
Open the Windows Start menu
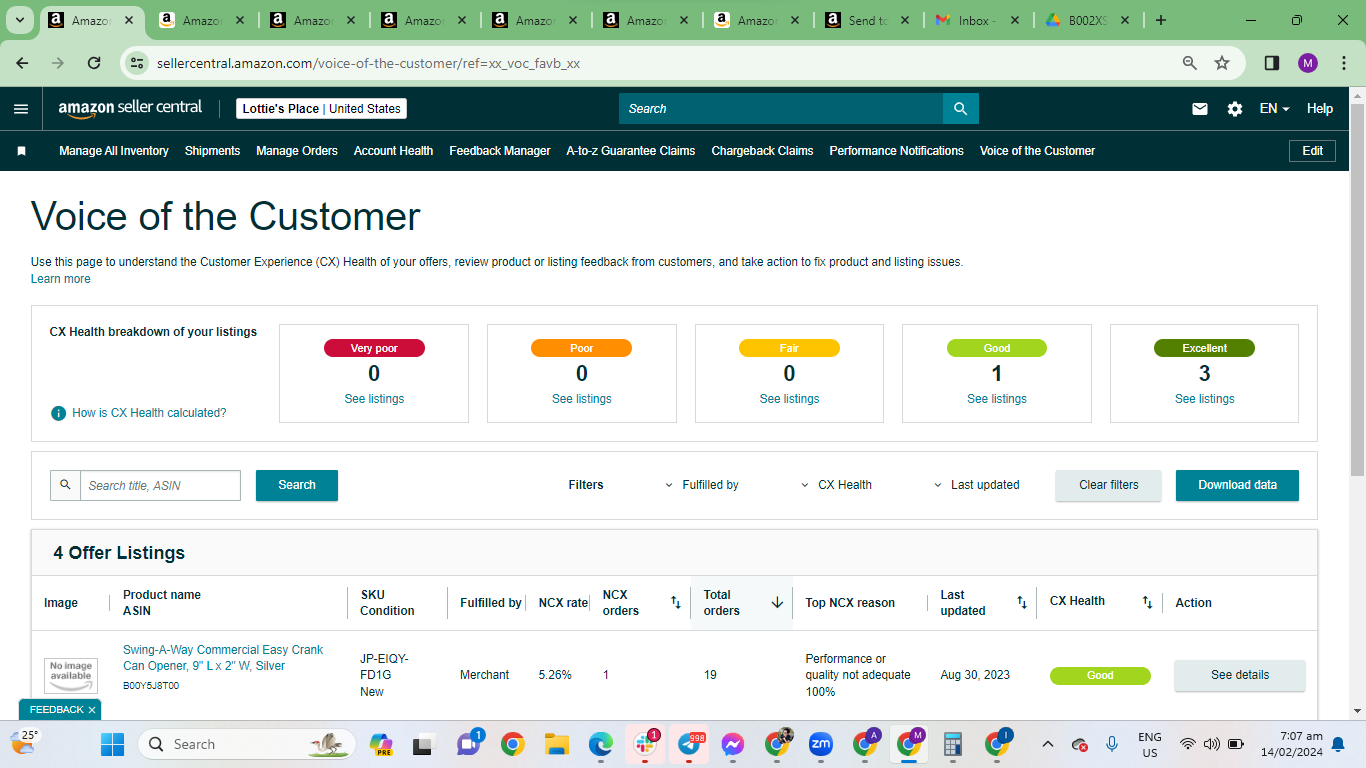coord(112,744)
